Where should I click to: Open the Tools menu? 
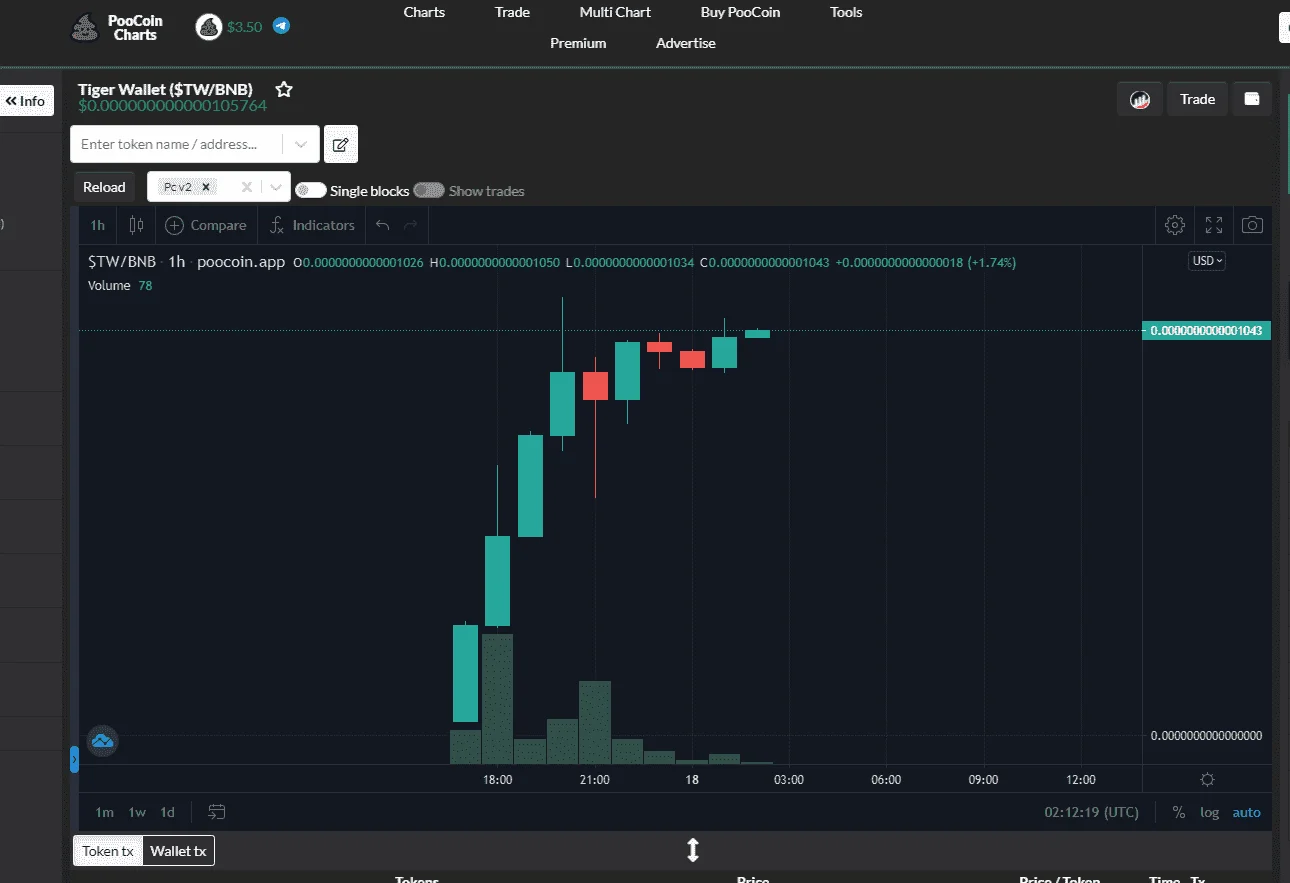click(x=846, y=12)
